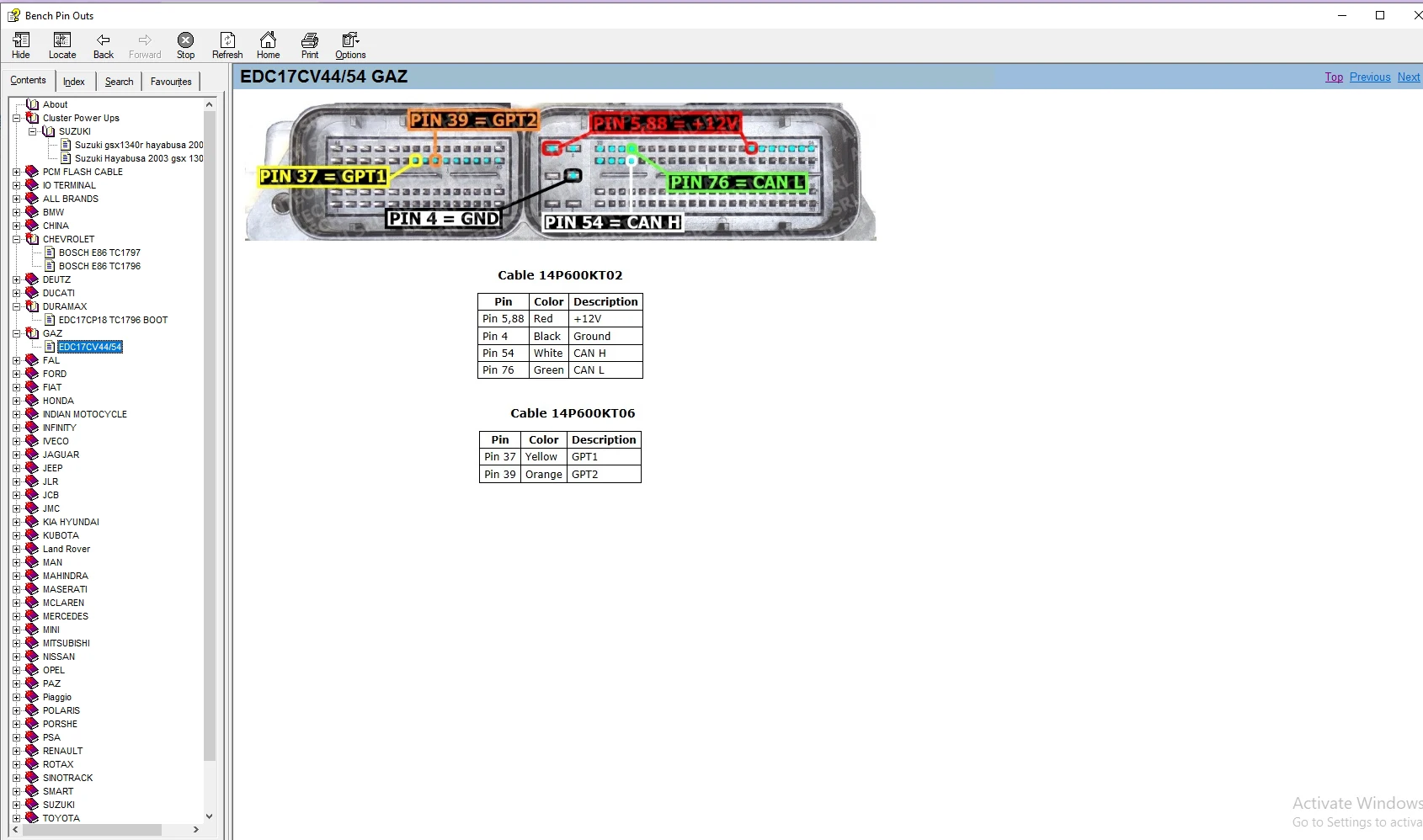Screen dimensions: 1423x840
Task: Collapse the DURAMAX node
Action: pyautogui.click(x=16, y=306)
